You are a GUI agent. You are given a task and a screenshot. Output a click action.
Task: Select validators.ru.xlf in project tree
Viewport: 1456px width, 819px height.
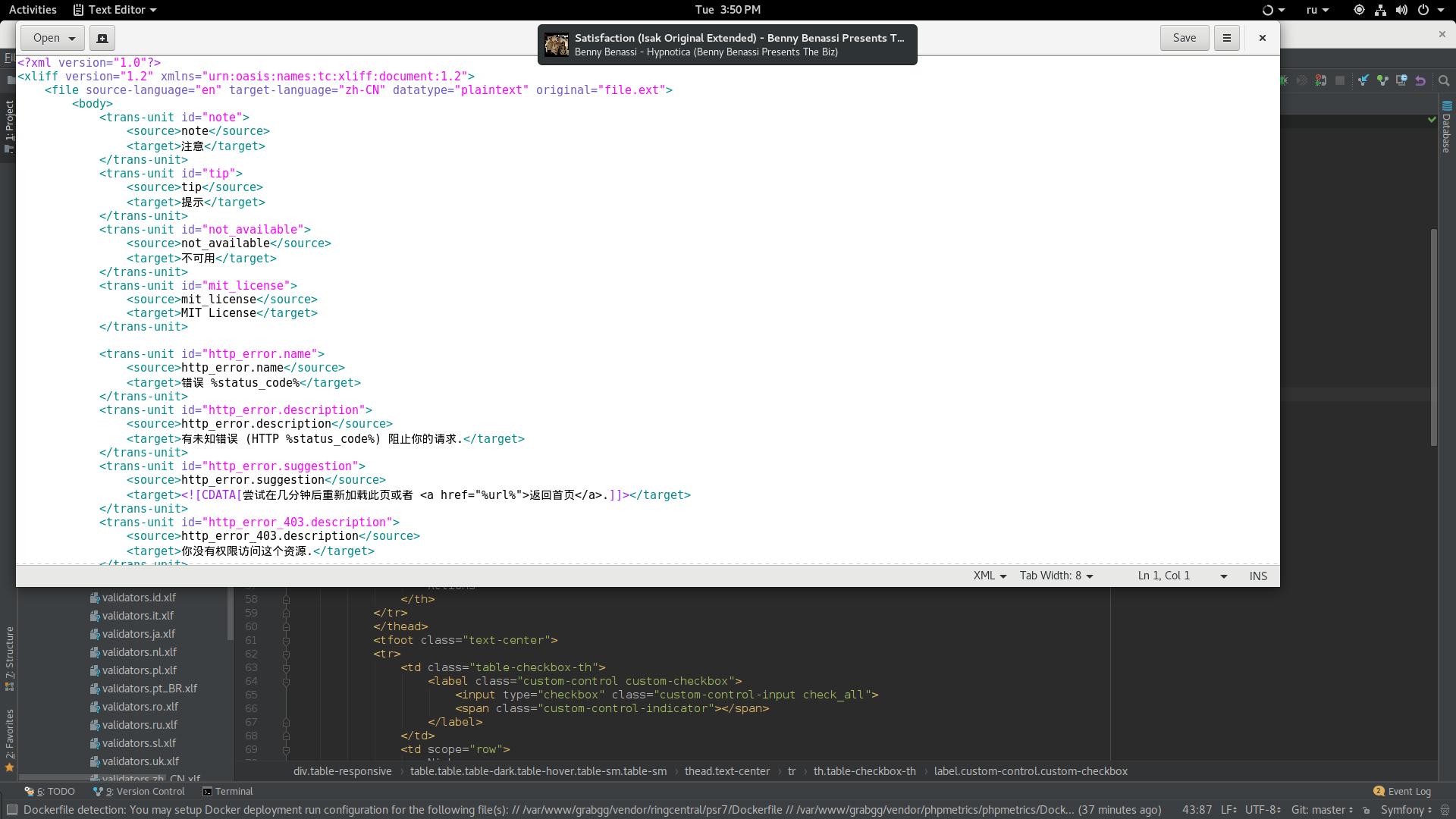pyautogui.click(x=140, y=725)
